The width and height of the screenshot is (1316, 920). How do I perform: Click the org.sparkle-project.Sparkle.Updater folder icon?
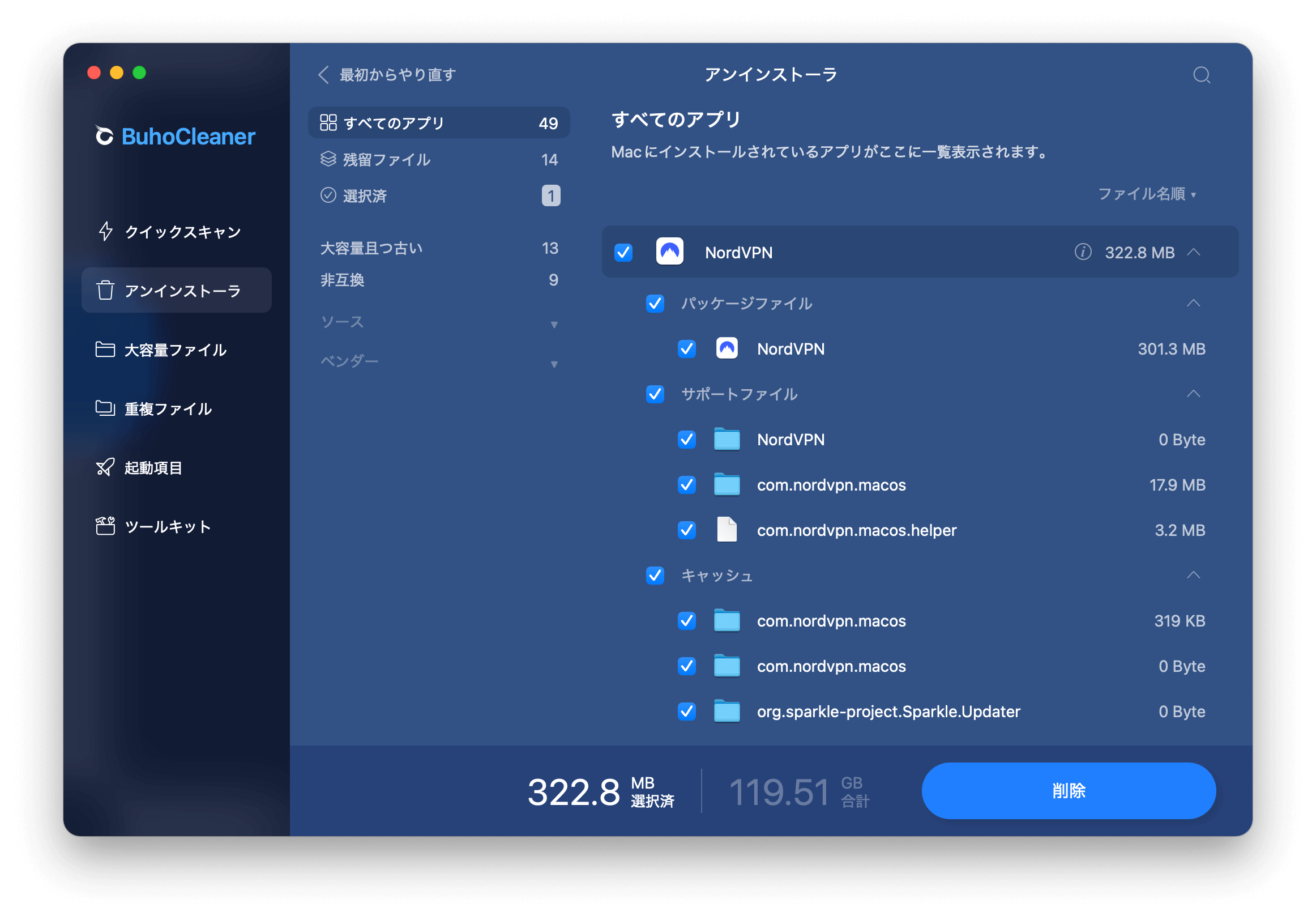[727, 711]
